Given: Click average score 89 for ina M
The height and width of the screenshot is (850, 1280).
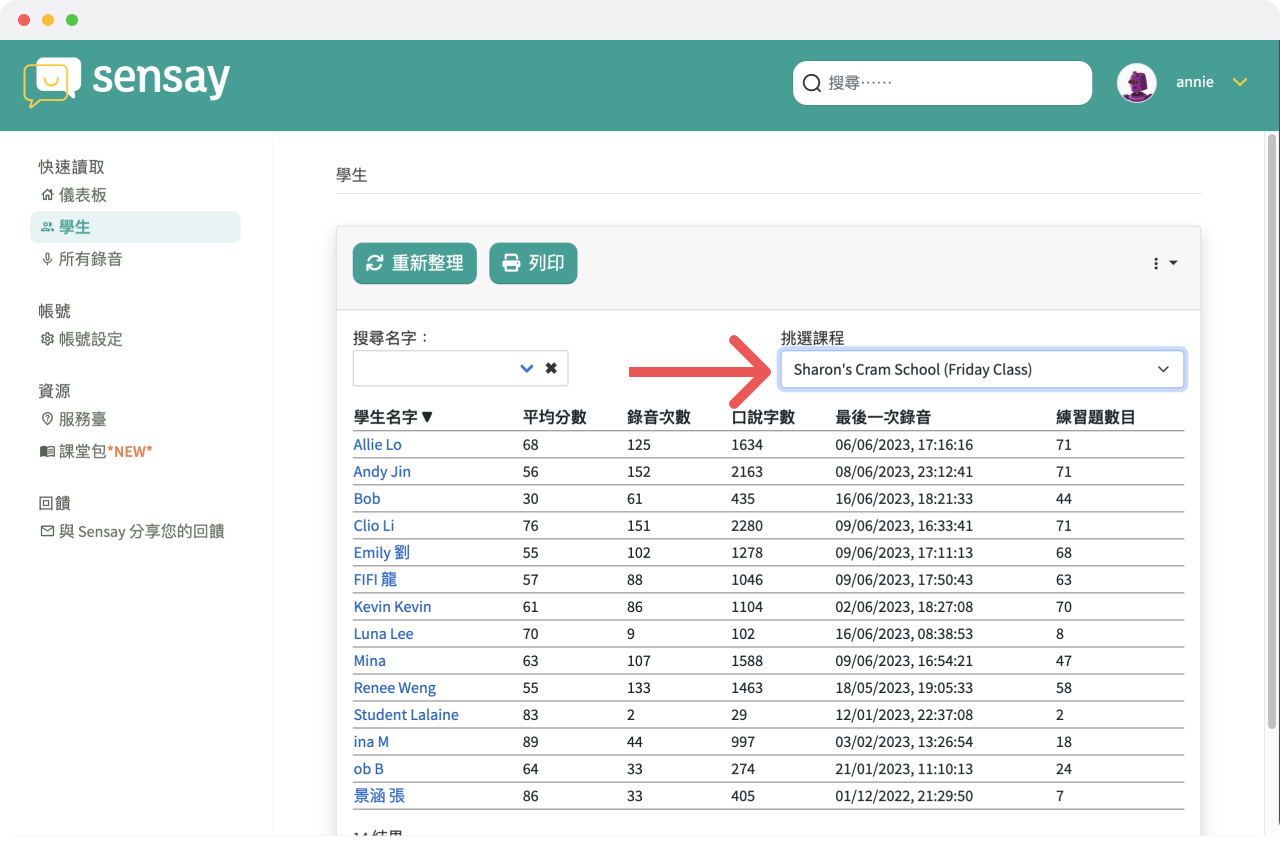Looking at the screenshot, I should tap(531, 741).
